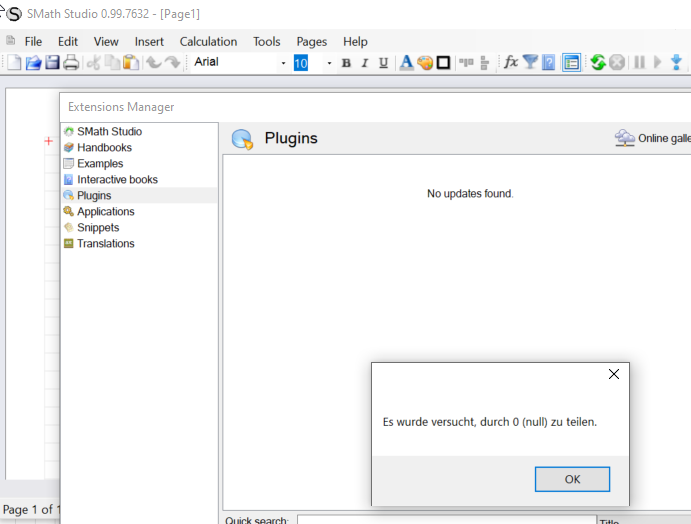
Task: Open a file with the folder icon
Action: point(33,63)
